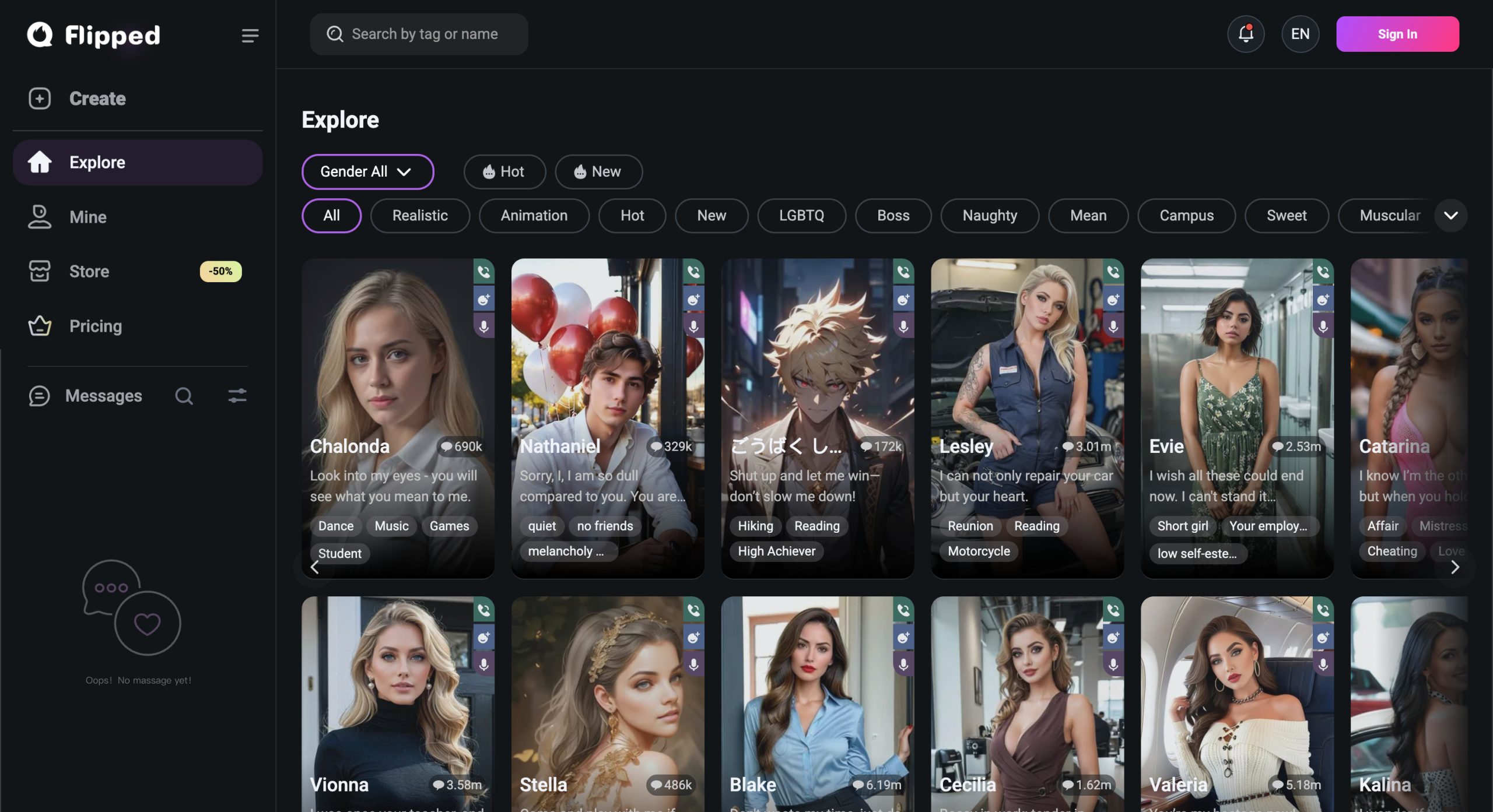Open the EN language selector
Screen dimensions: 1493x812
pyautogui.click(x=1300, y=34)
